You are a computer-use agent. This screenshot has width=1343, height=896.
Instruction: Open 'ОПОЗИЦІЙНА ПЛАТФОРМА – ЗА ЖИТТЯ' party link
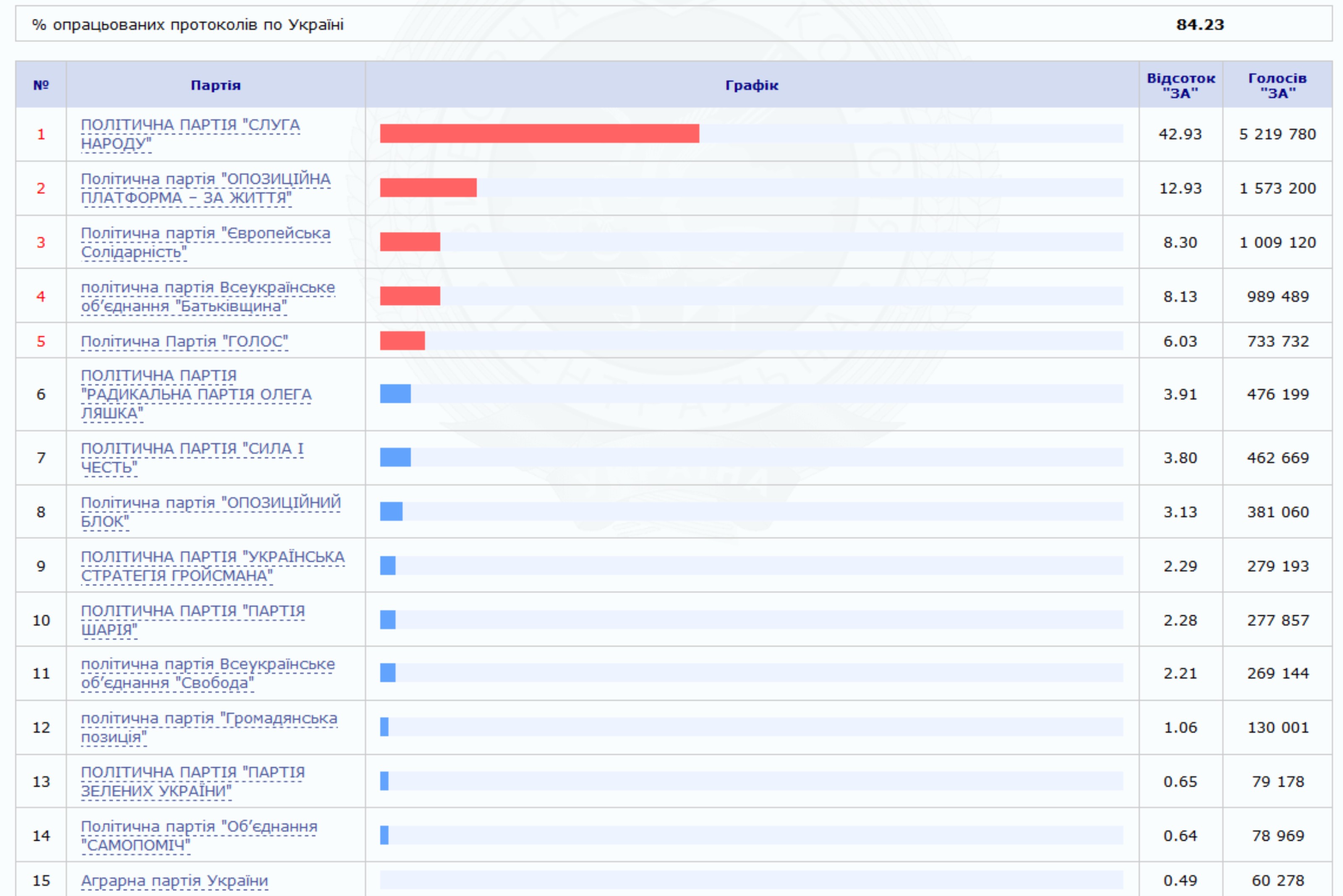click(x=206, y=189)
